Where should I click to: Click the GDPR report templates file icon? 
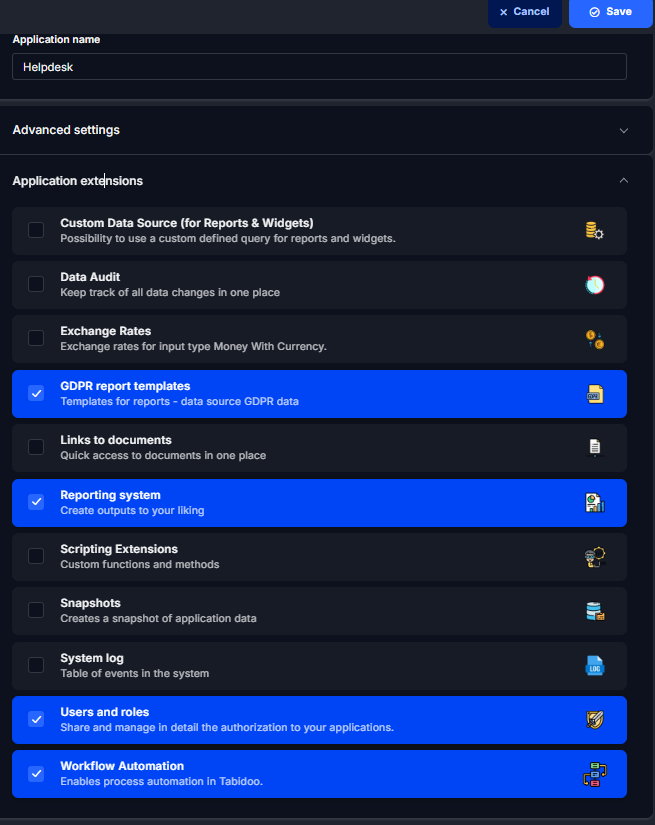[x=594, y=394]
